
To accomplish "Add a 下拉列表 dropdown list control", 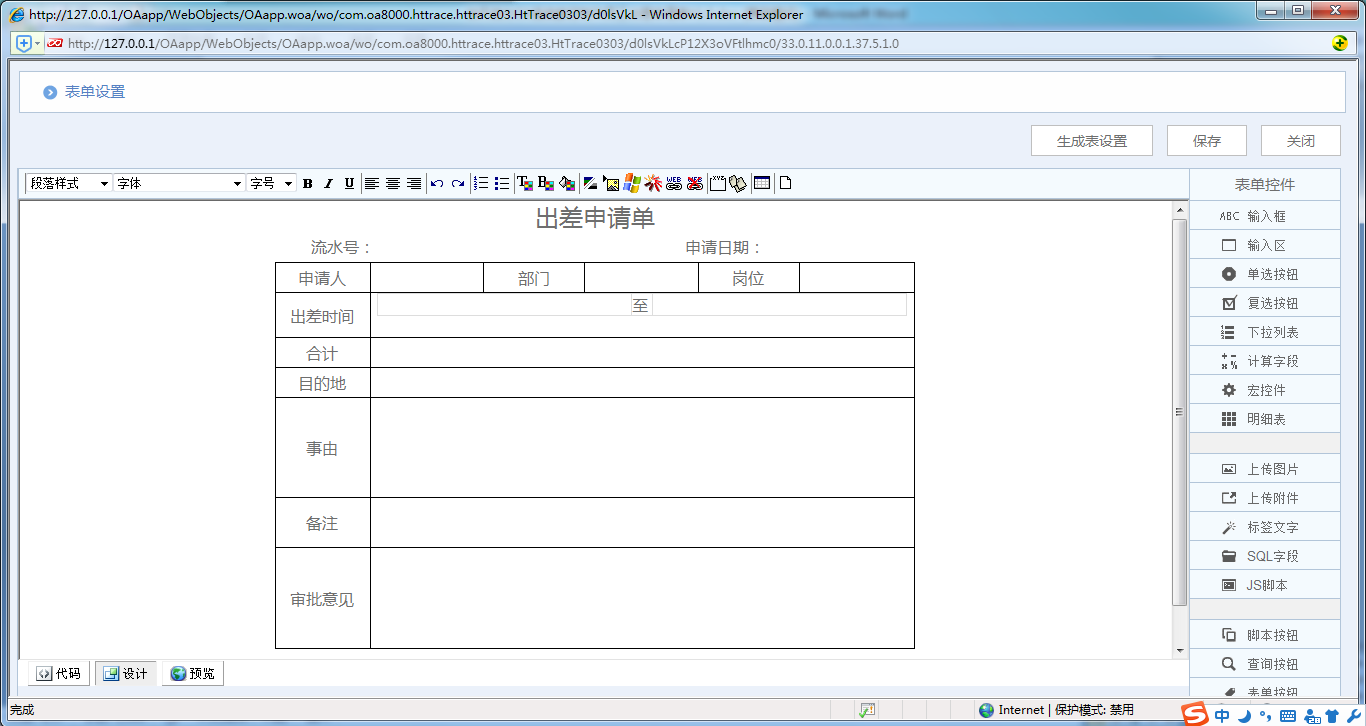I will pyautogui.click(x=1264, y=332).
